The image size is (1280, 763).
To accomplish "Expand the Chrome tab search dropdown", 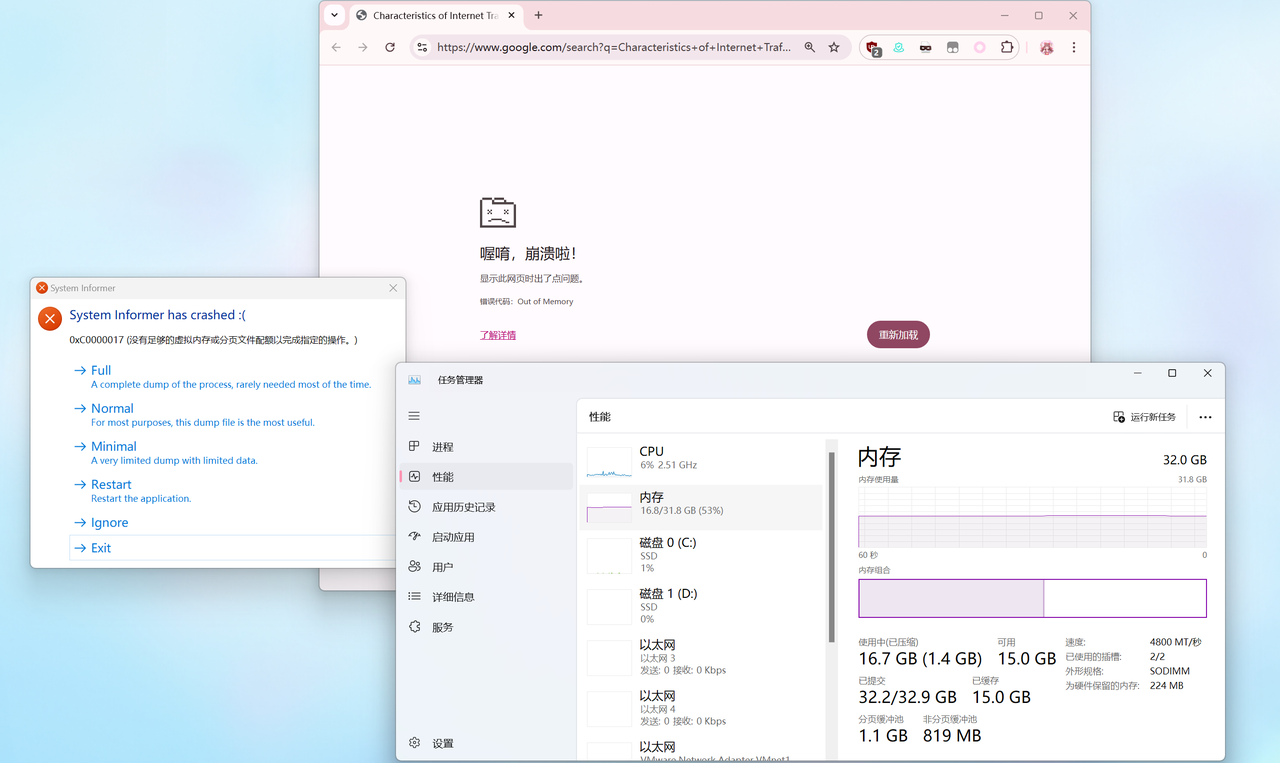I will pyautogui.click(x=334, y=15).
